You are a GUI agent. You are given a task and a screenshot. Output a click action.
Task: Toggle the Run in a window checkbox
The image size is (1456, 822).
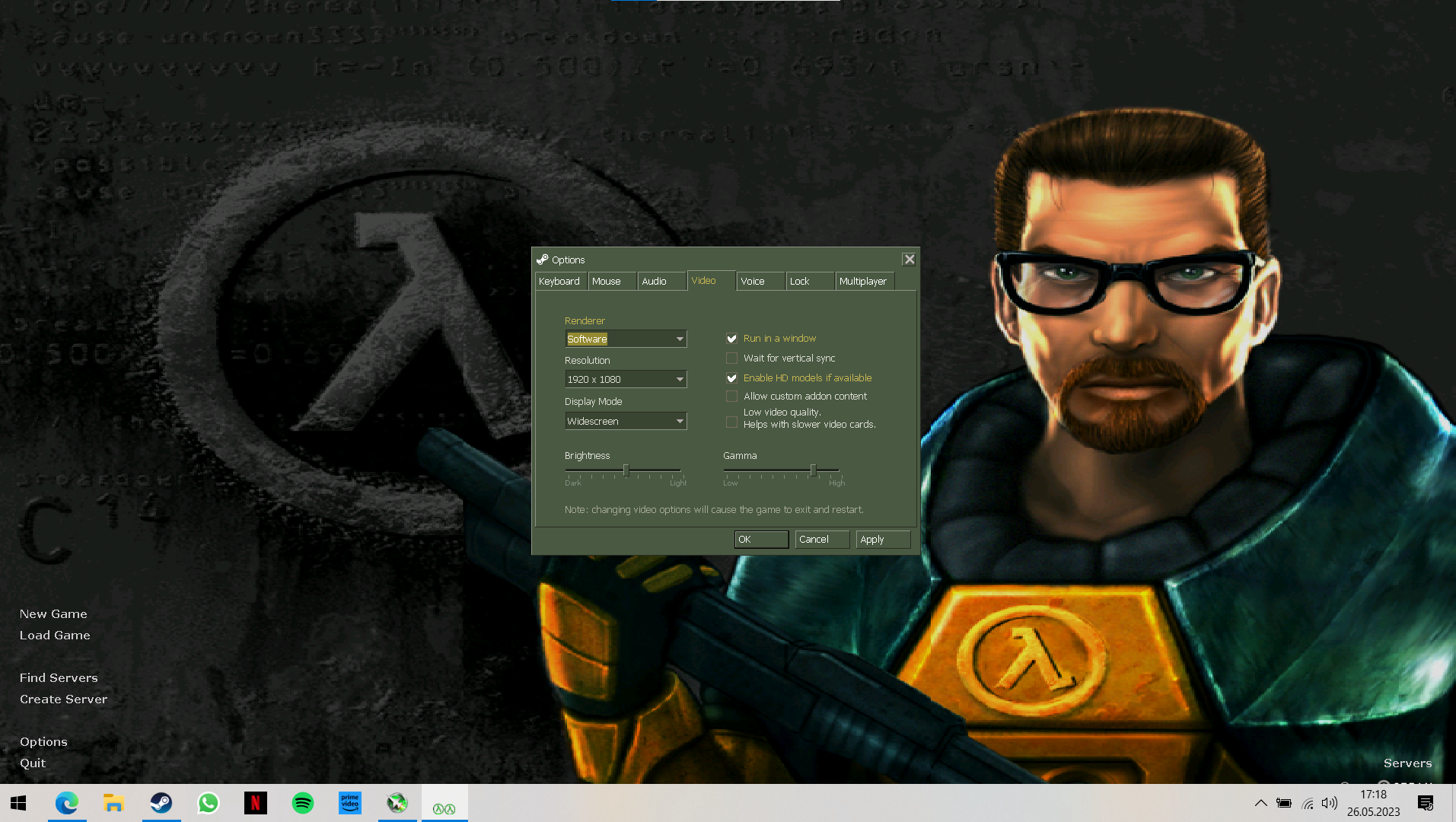732,339
